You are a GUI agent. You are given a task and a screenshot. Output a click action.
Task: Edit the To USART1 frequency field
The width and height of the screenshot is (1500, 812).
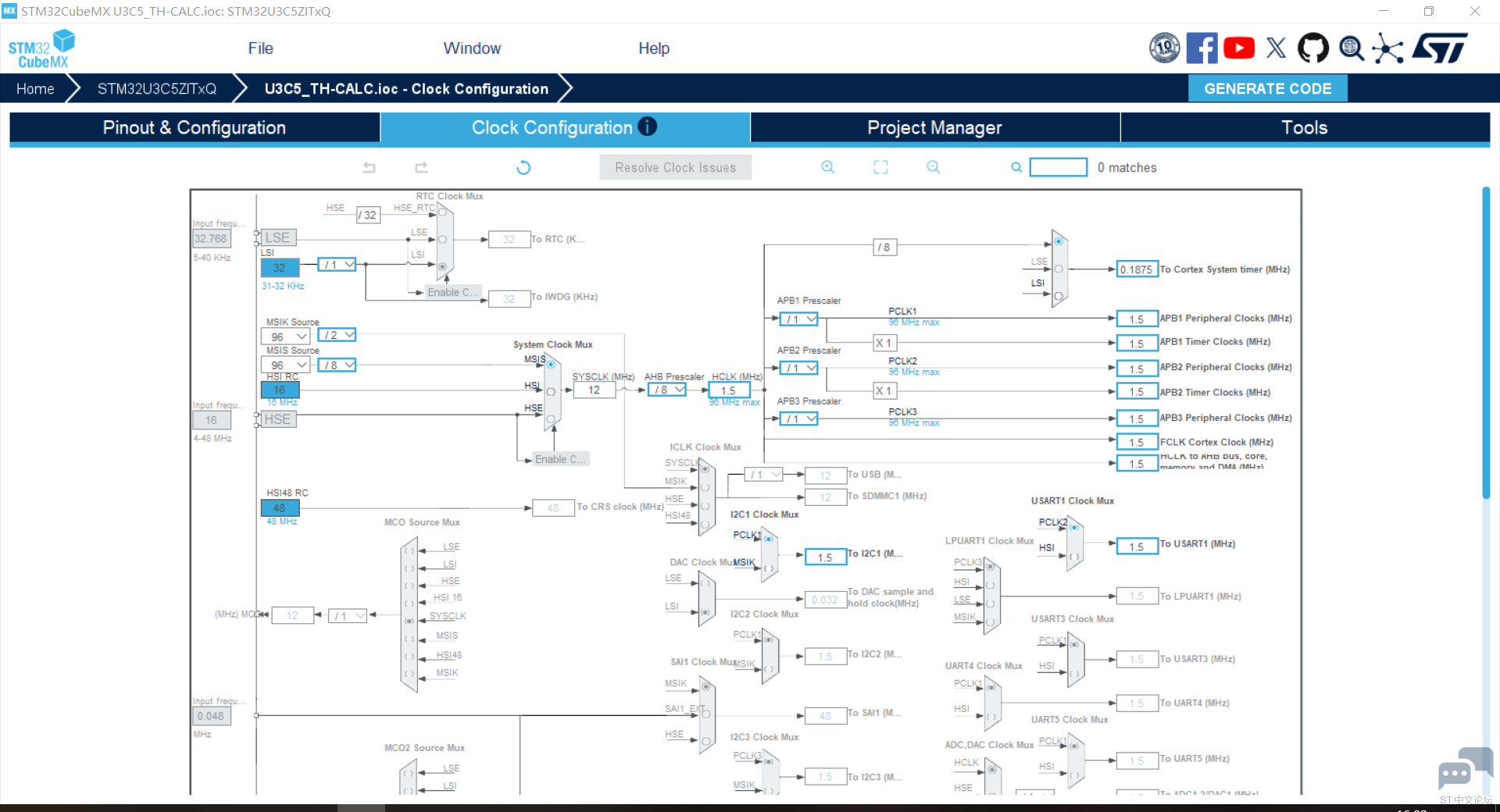(x=1137, y=547)
